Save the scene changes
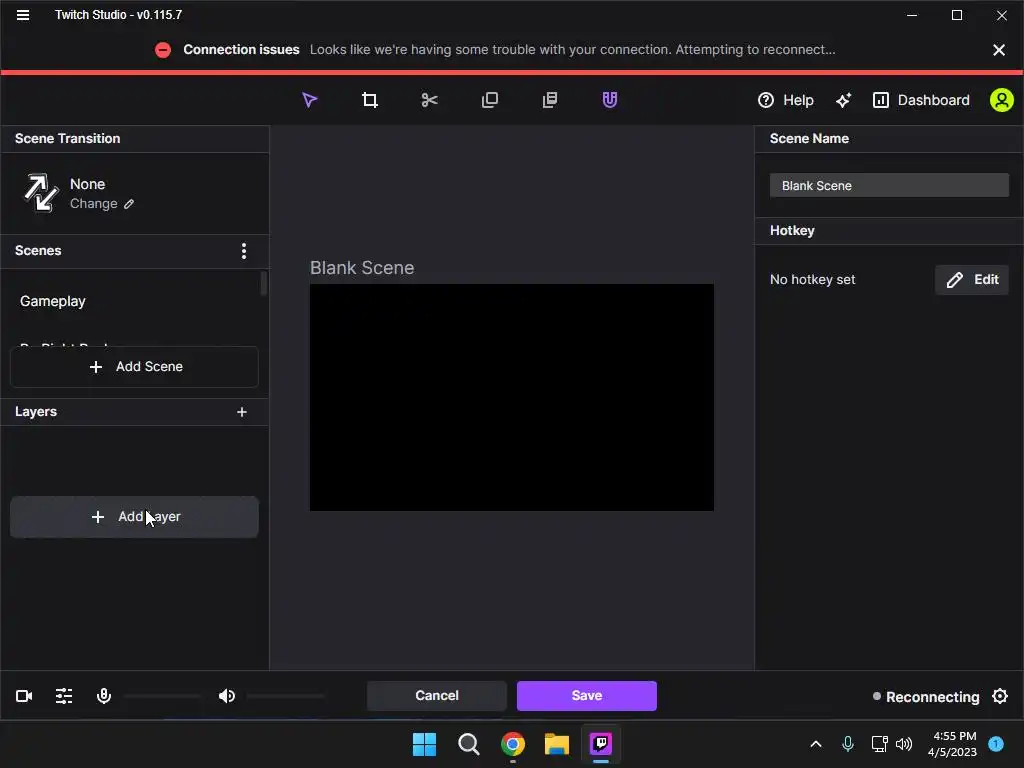The image size is (1024, 768). 586,696
